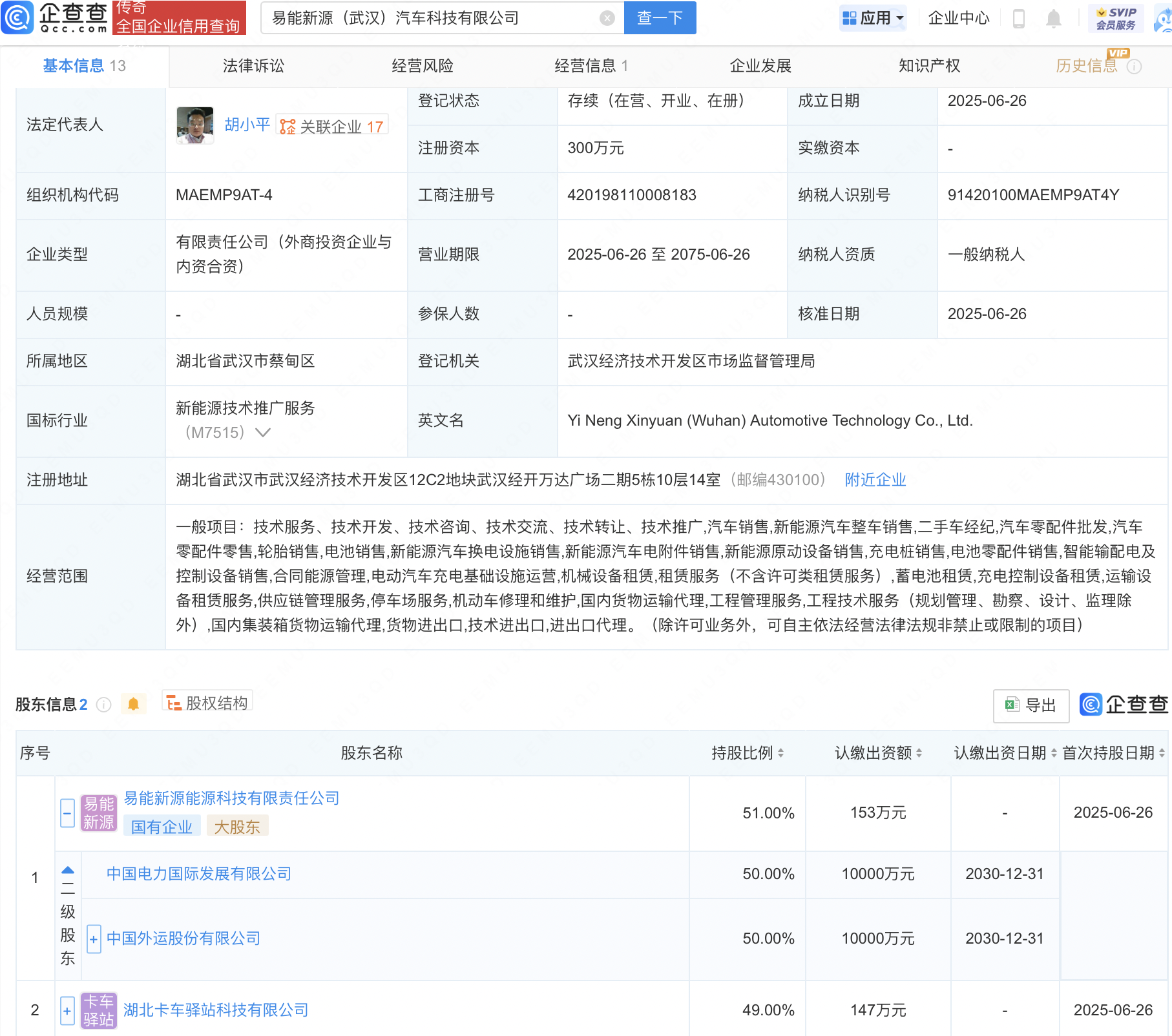Select 147万元 subscribed amount cell
Image resolution: width=1172 pixels, height=1036 pixels.
878,1011
